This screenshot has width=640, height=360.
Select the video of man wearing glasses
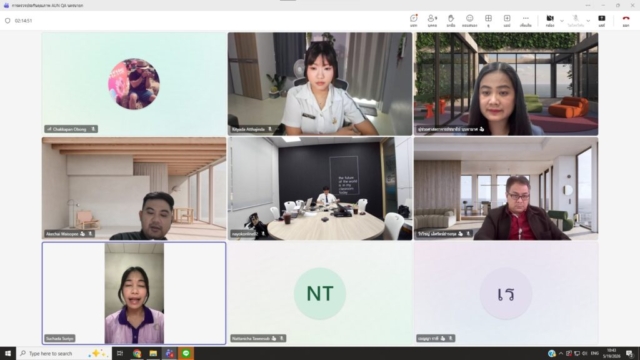click(506, 188)
